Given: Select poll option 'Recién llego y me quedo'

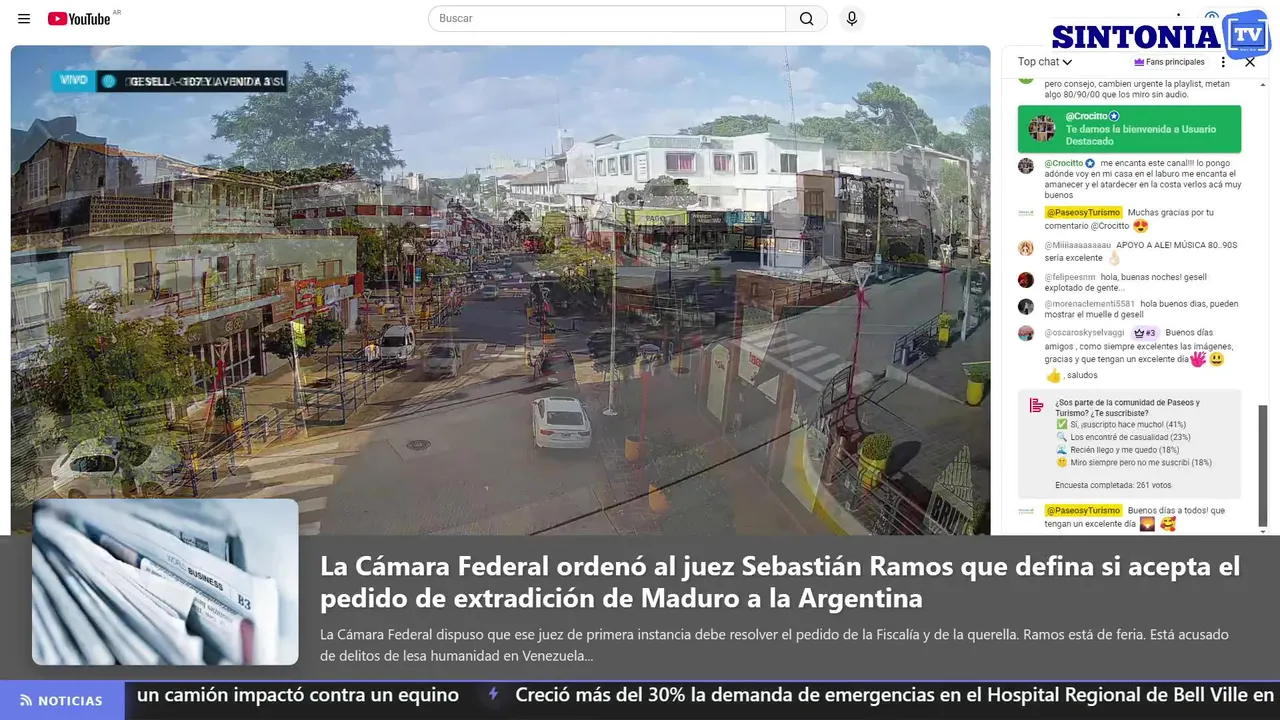Looking at the screenshot, I should point(1119,450).
